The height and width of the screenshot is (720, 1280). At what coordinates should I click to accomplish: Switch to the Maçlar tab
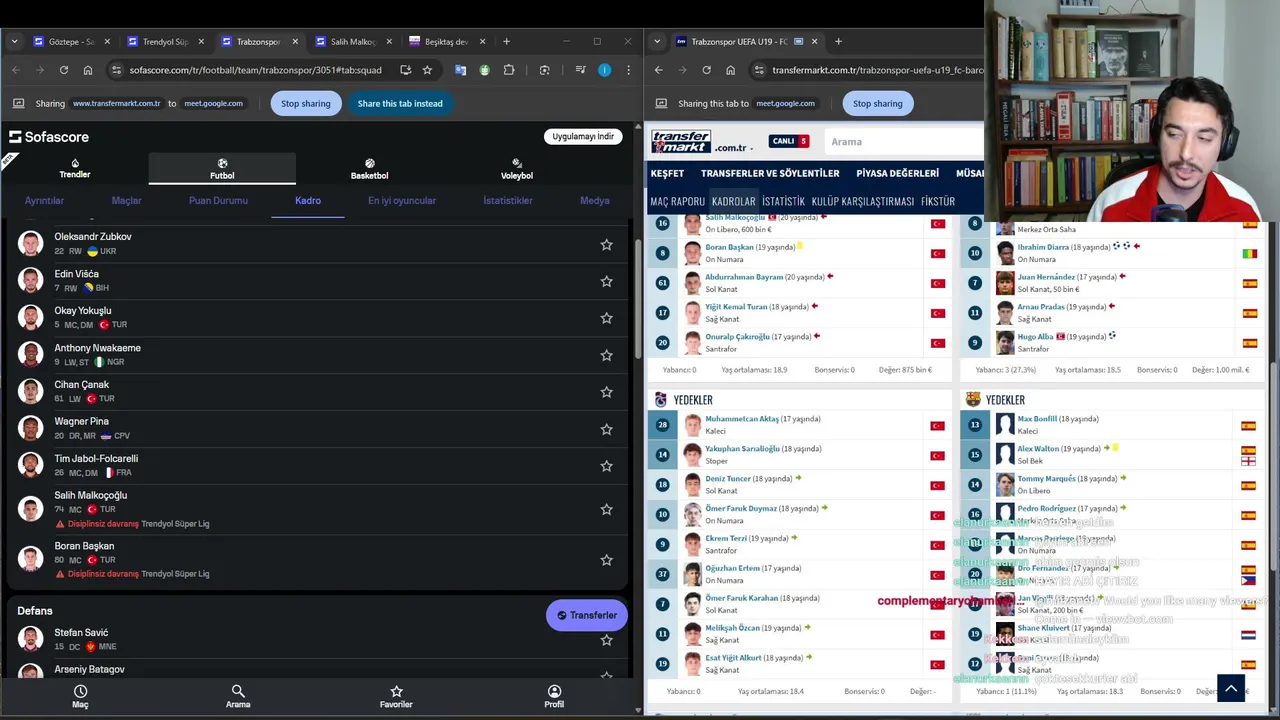tap(126, 201)
